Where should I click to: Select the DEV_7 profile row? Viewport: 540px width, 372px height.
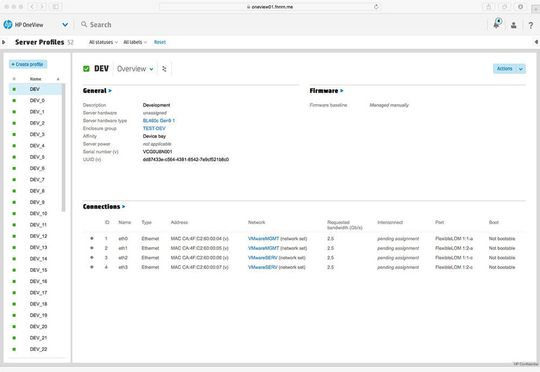pos(35,180)
